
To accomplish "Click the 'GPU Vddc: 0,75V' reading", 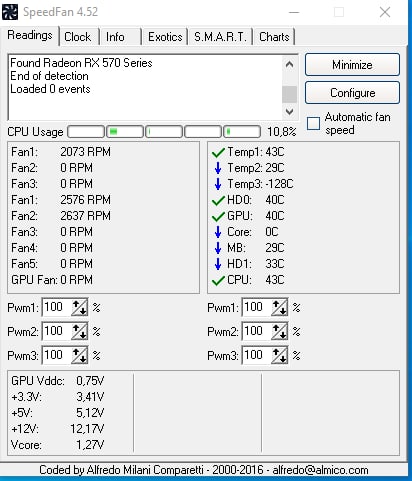I will (x=58, y=381).
